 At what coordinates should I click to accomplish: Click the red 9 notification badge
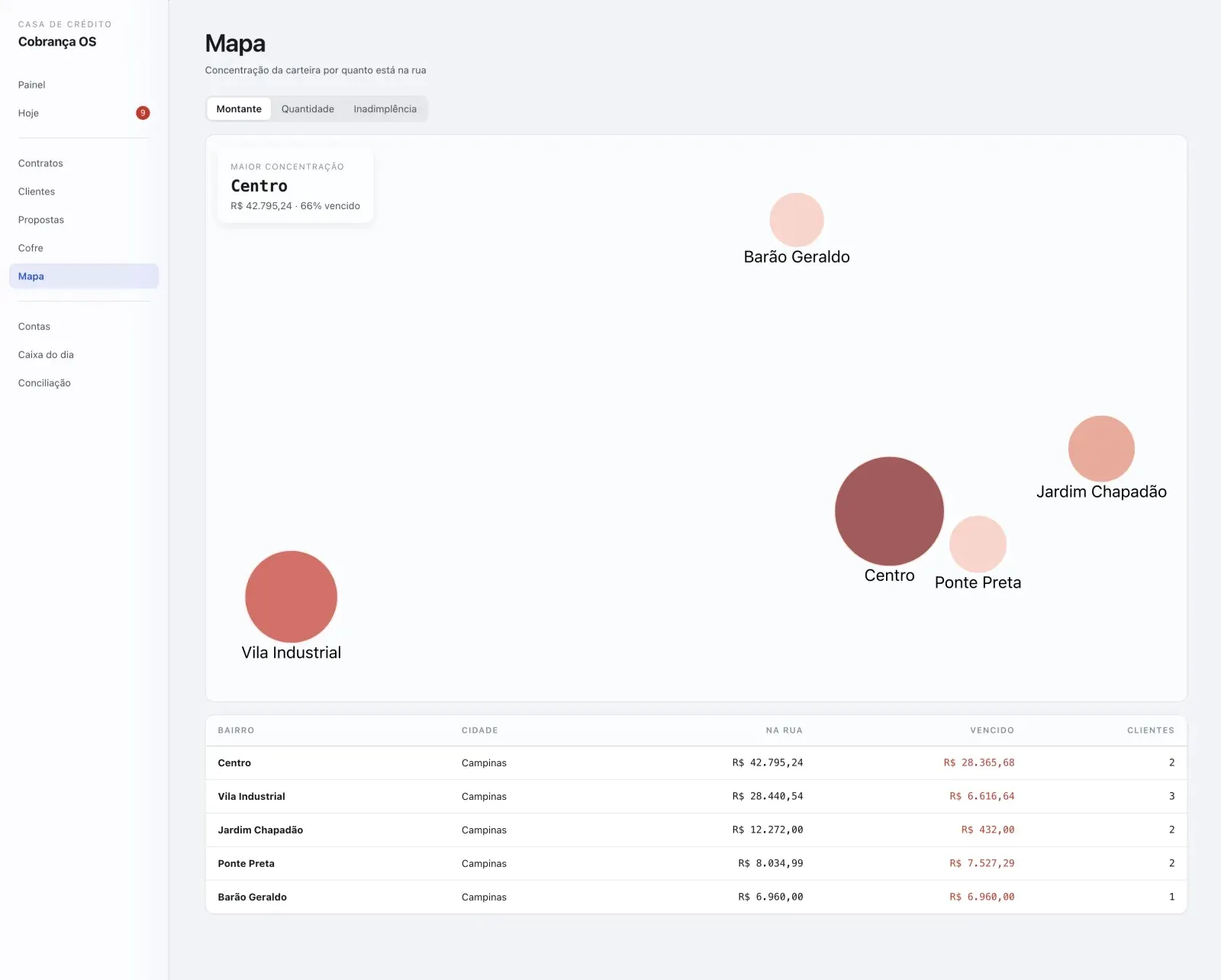pos(143,113)
